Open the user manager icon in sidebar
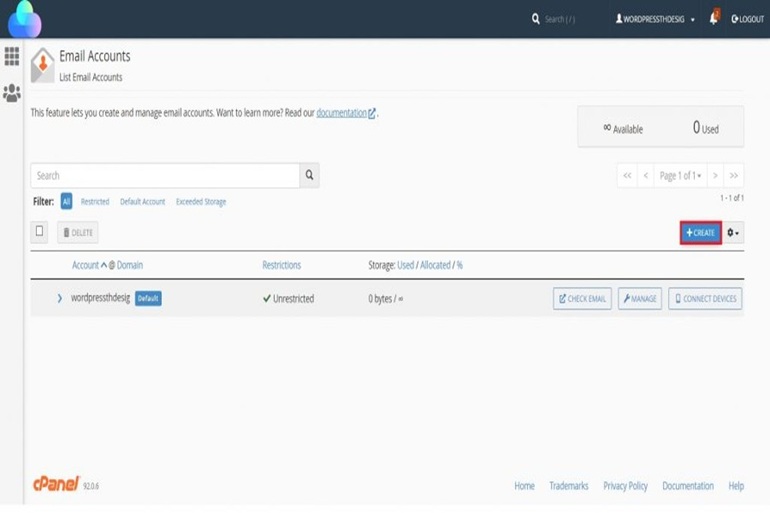 (x=12, y=93)
